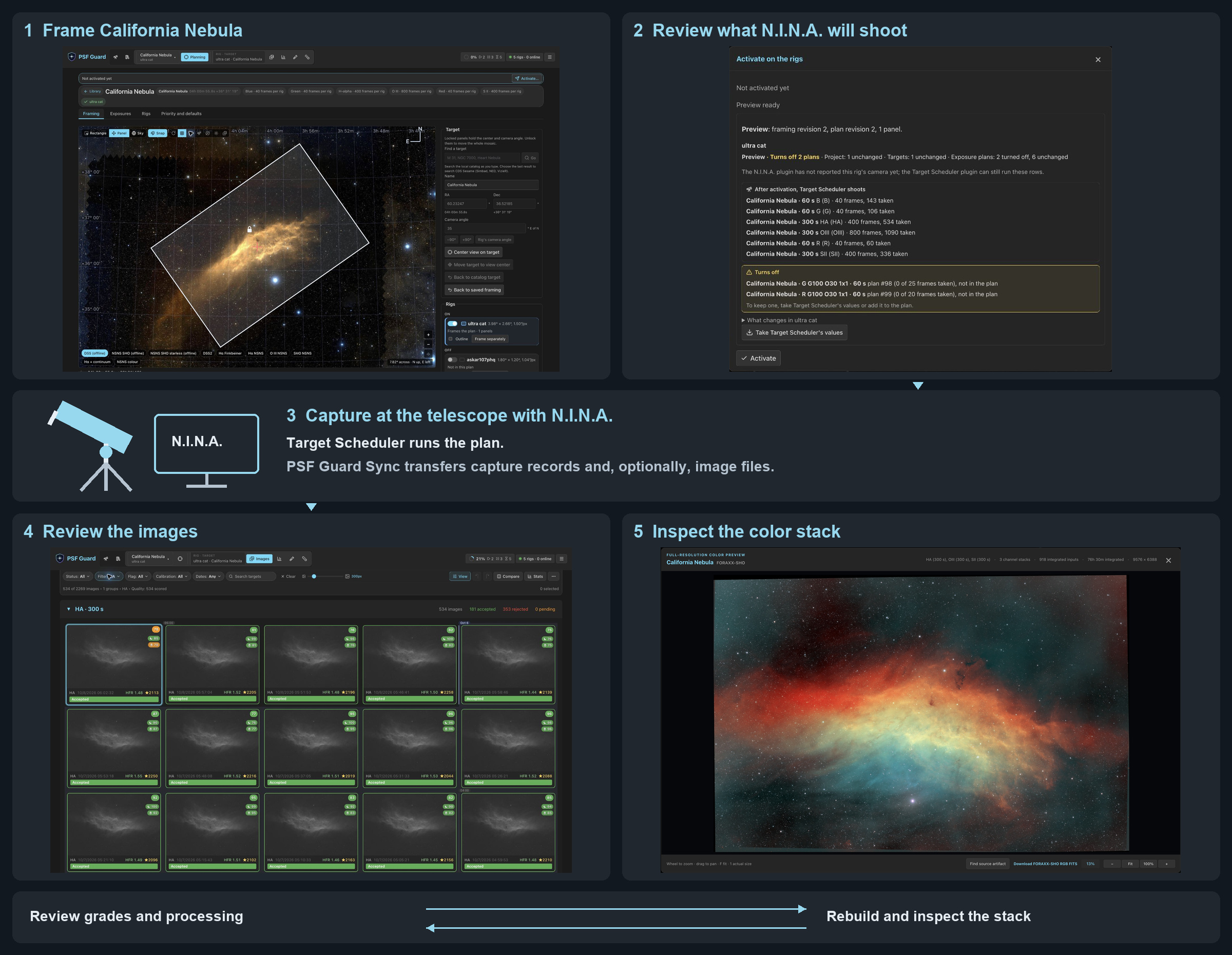Open the Priority and defaults tab

(x=181, y=113)
